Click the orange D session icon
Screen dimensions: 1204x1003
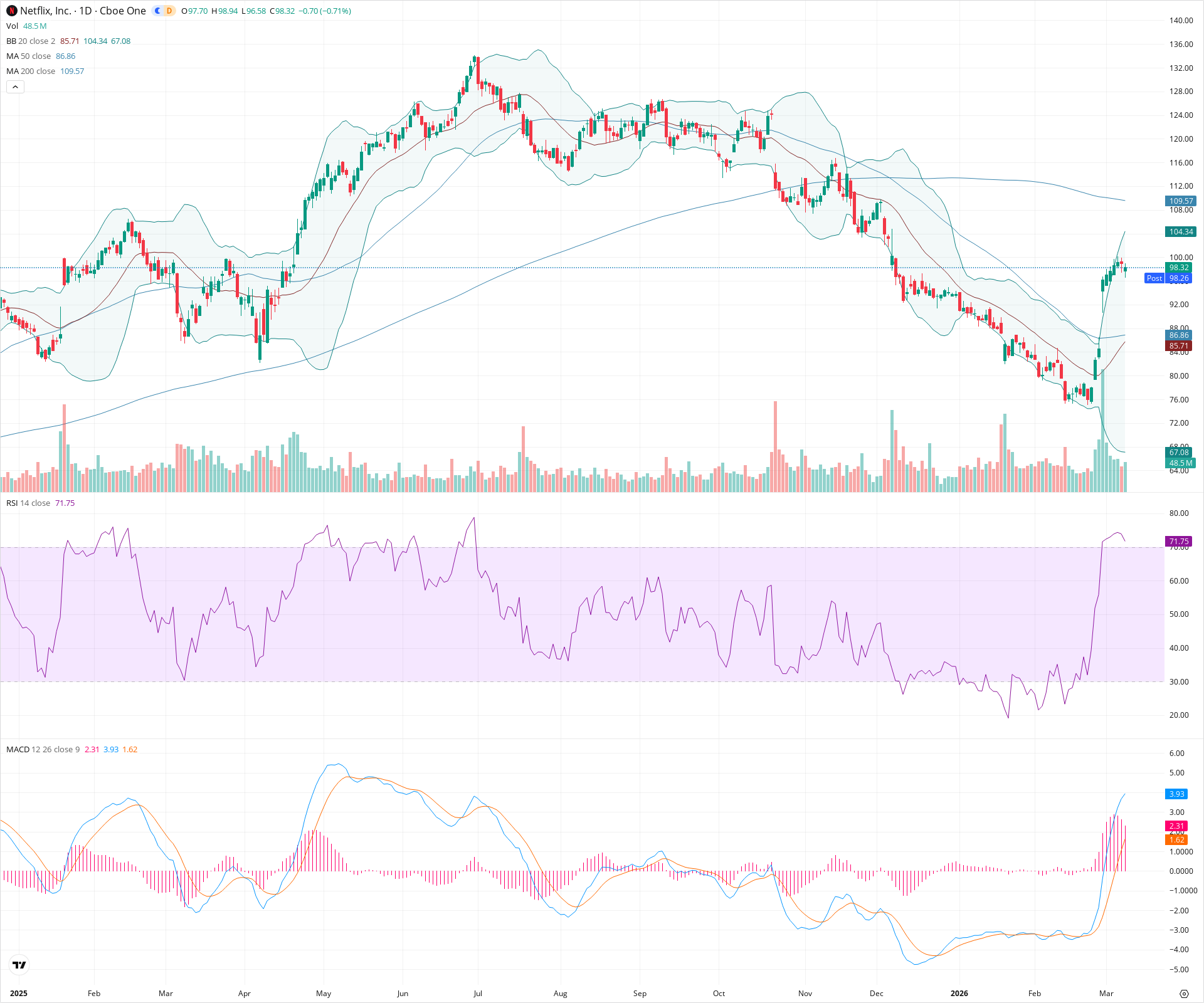click(x=168, y=11)
